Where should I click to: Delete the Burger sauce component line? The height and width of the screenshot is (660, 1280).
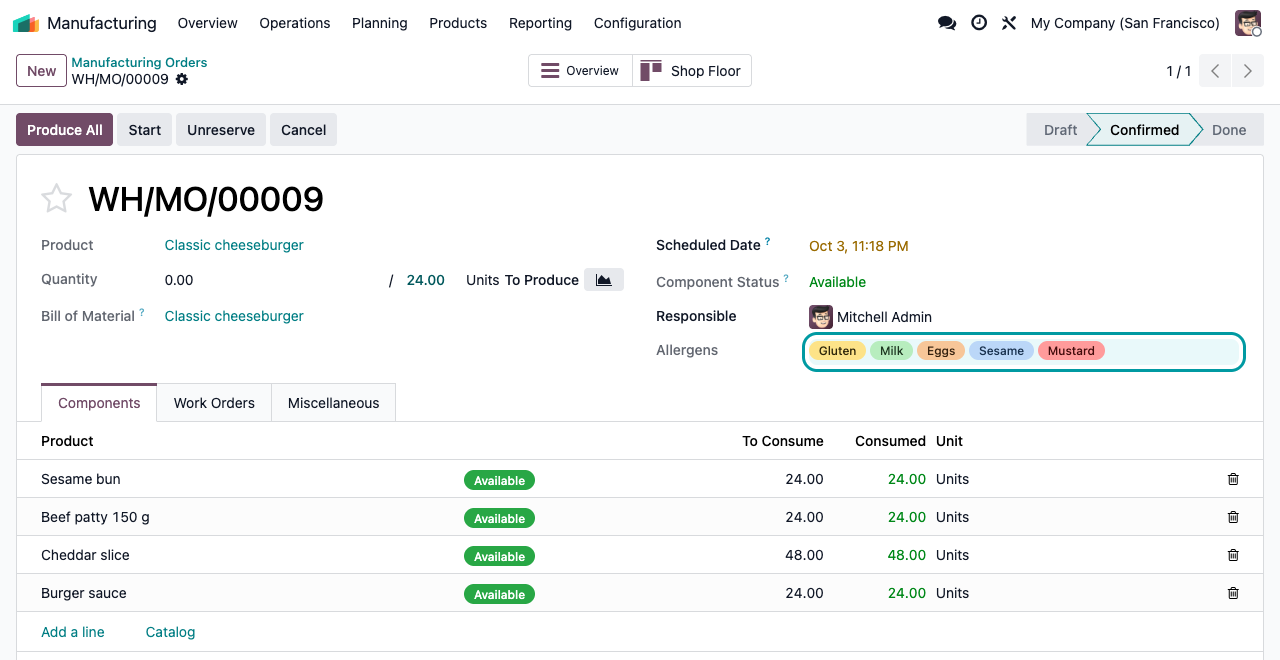coord(1233,593)
